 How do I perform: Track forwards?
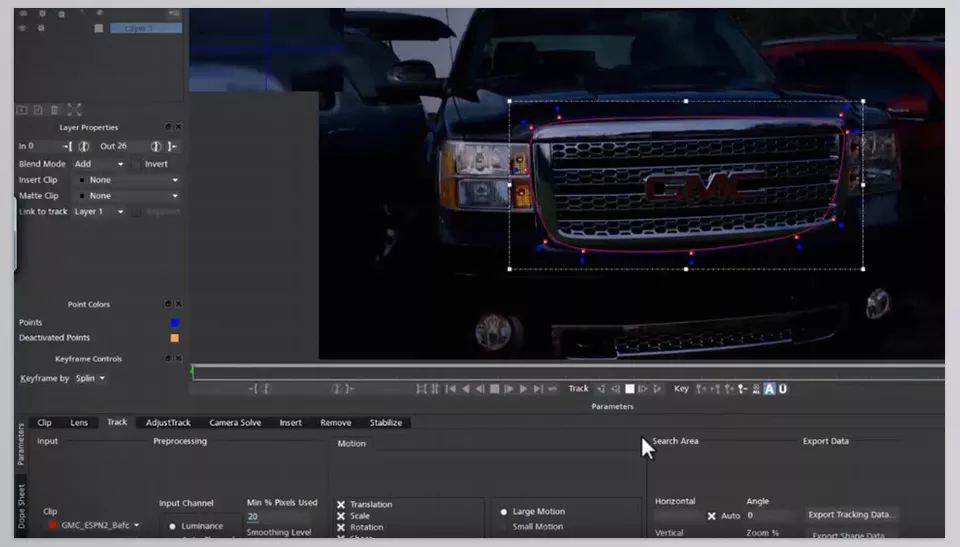658,389
